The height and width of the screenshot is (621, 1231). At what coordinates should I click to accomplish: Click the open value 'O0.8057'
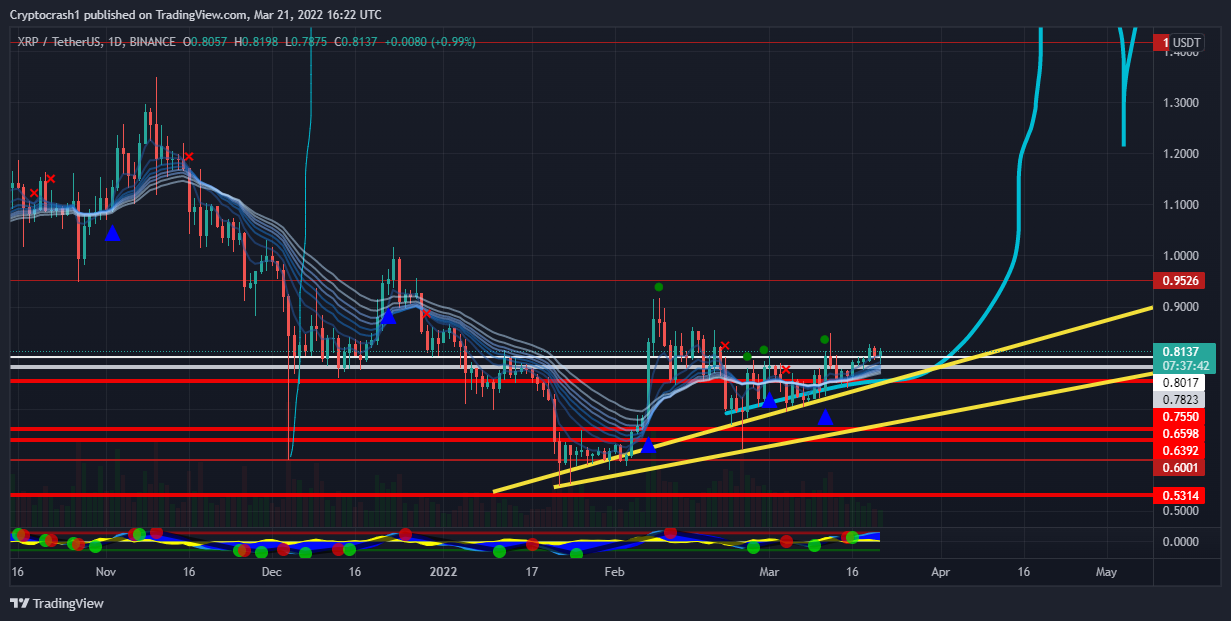(x=205, y=42)
